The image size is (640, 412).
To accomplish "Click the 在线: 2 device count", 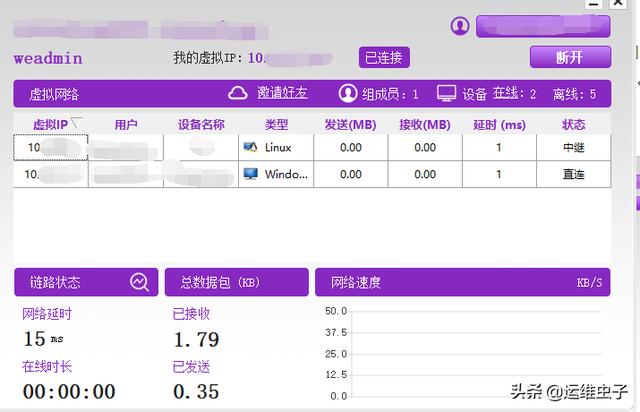I will (514, 94).
